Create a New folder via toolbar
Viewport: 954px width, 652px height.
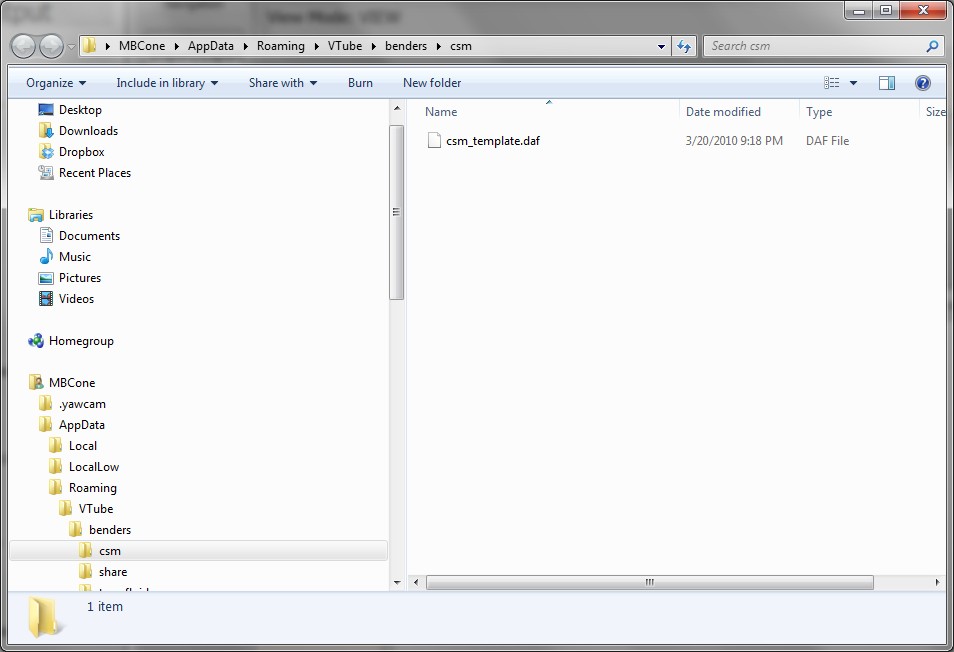[x=432, y=83]
